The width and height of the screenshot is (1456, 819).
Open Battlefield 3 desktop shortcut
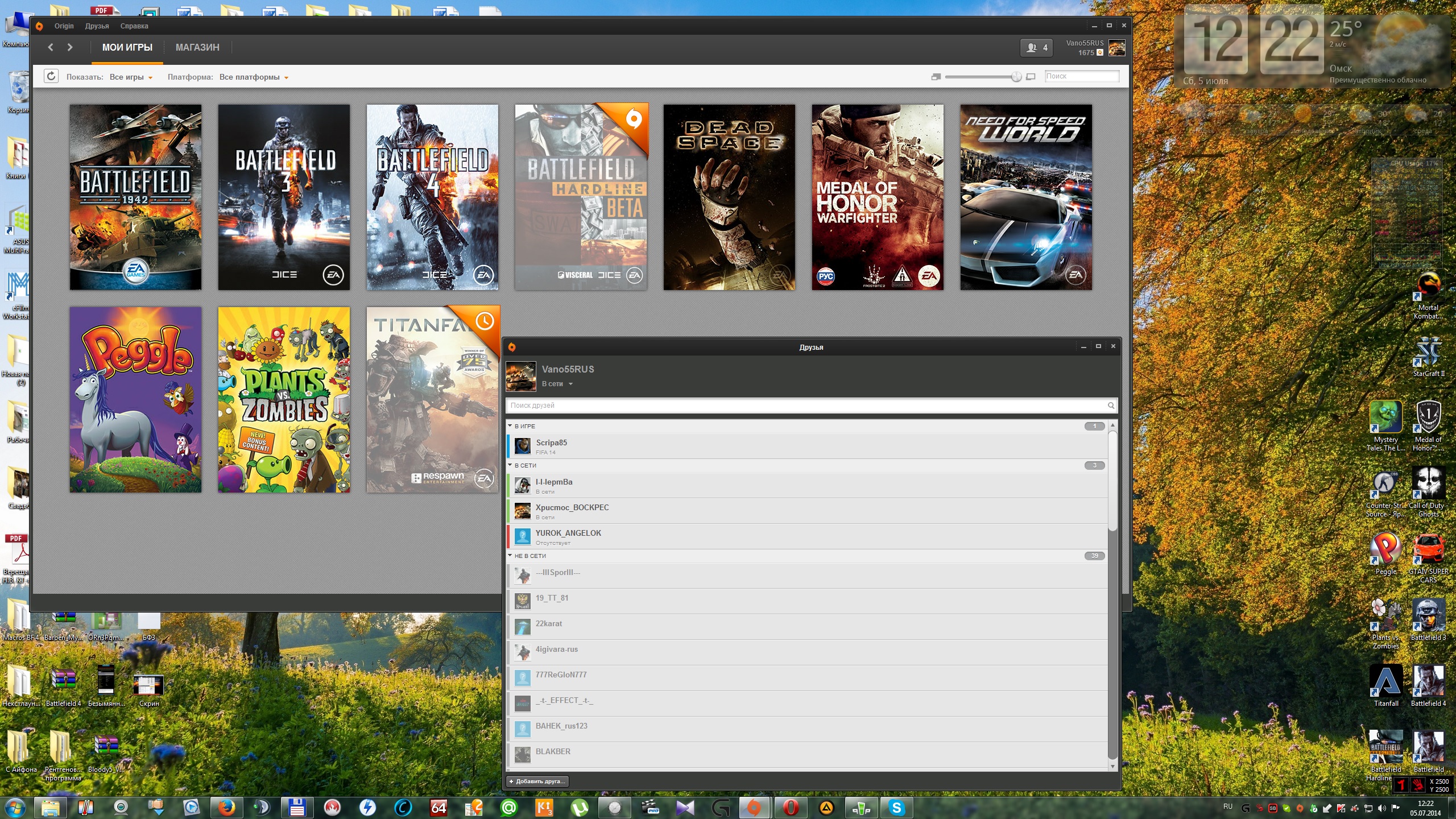[x=1429, y=620]
